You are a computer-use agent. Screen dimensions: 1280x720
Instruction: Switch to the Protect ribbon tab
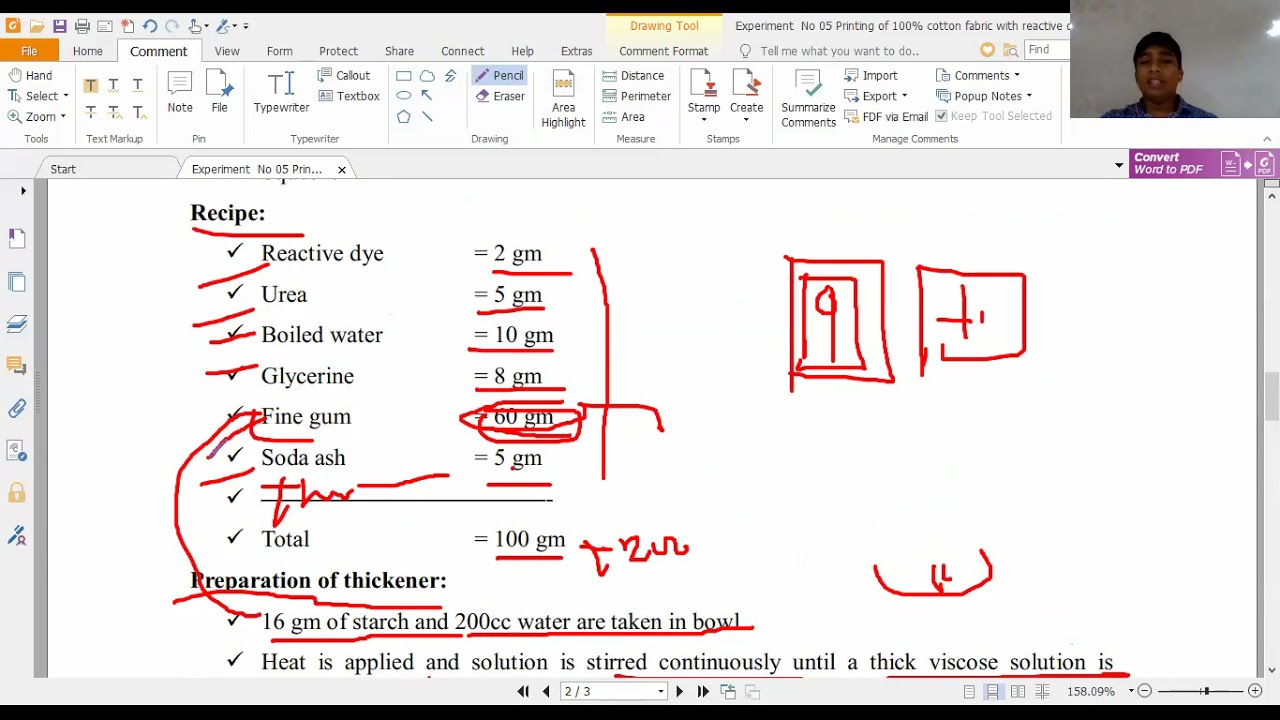(338, 51)
